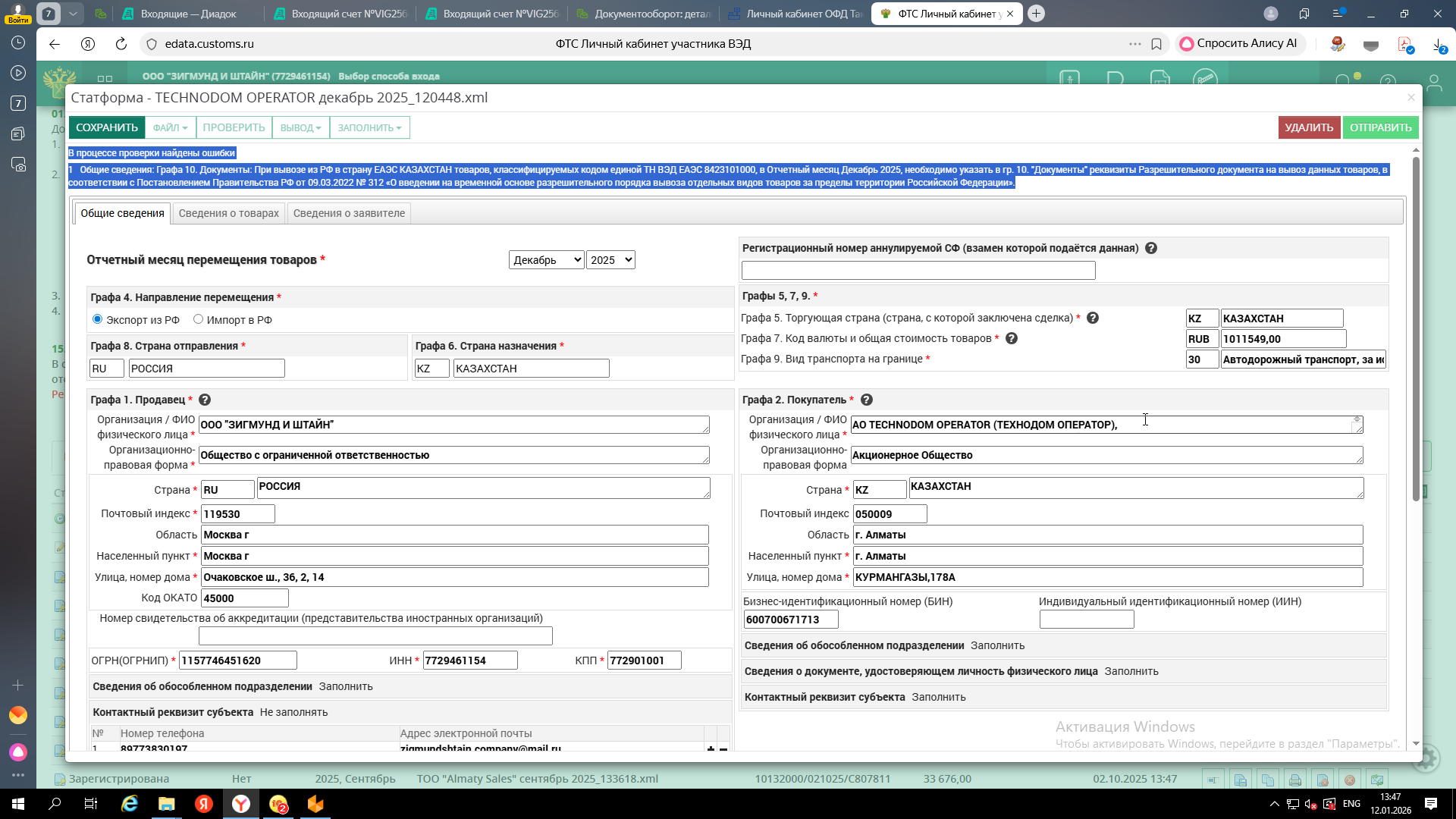Switch to Сведения о заявителе tab
Viewport: 1456px width, 819px height.
pos(349,213)
